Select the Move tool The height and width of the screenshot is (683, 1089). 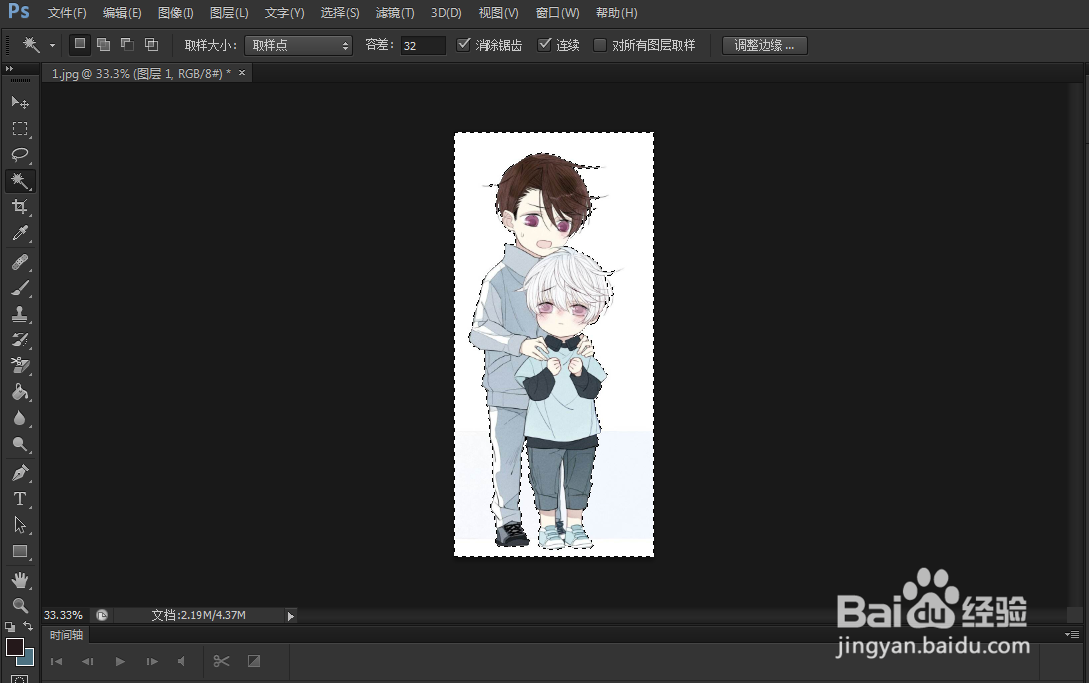click(19, 103)
